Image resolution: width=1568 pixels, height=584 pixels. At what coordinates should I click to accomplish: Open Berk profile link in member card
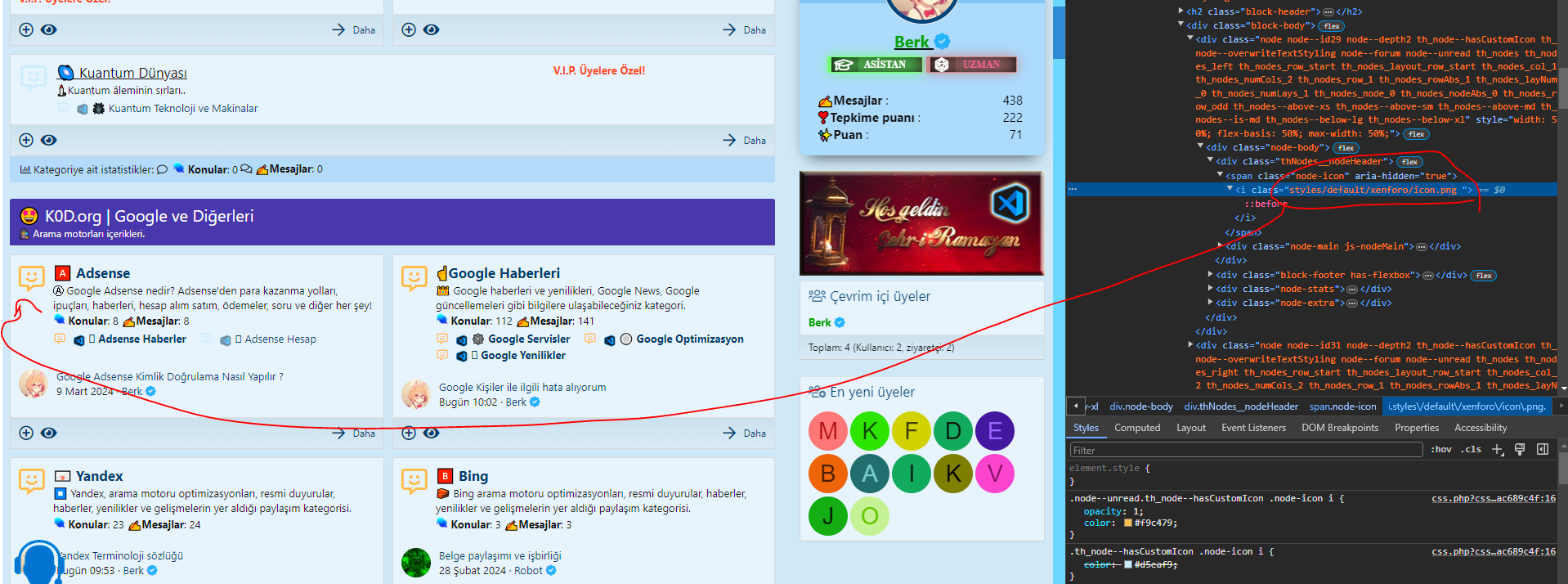point(912,42)
